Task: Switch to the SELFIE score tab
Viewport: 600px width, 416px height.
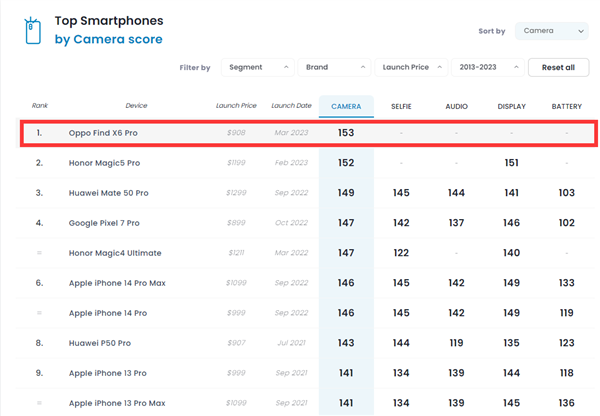Action: click(x=401, y=106)
